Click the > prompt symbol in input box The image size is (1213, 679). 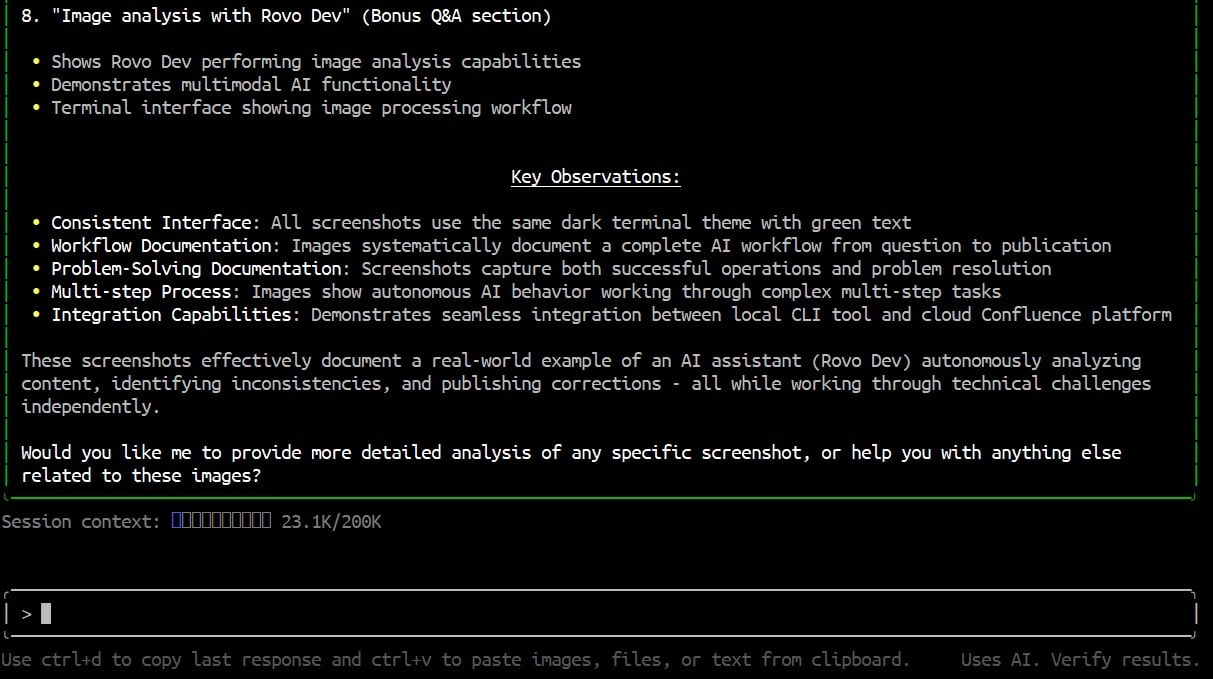point(26,613)
